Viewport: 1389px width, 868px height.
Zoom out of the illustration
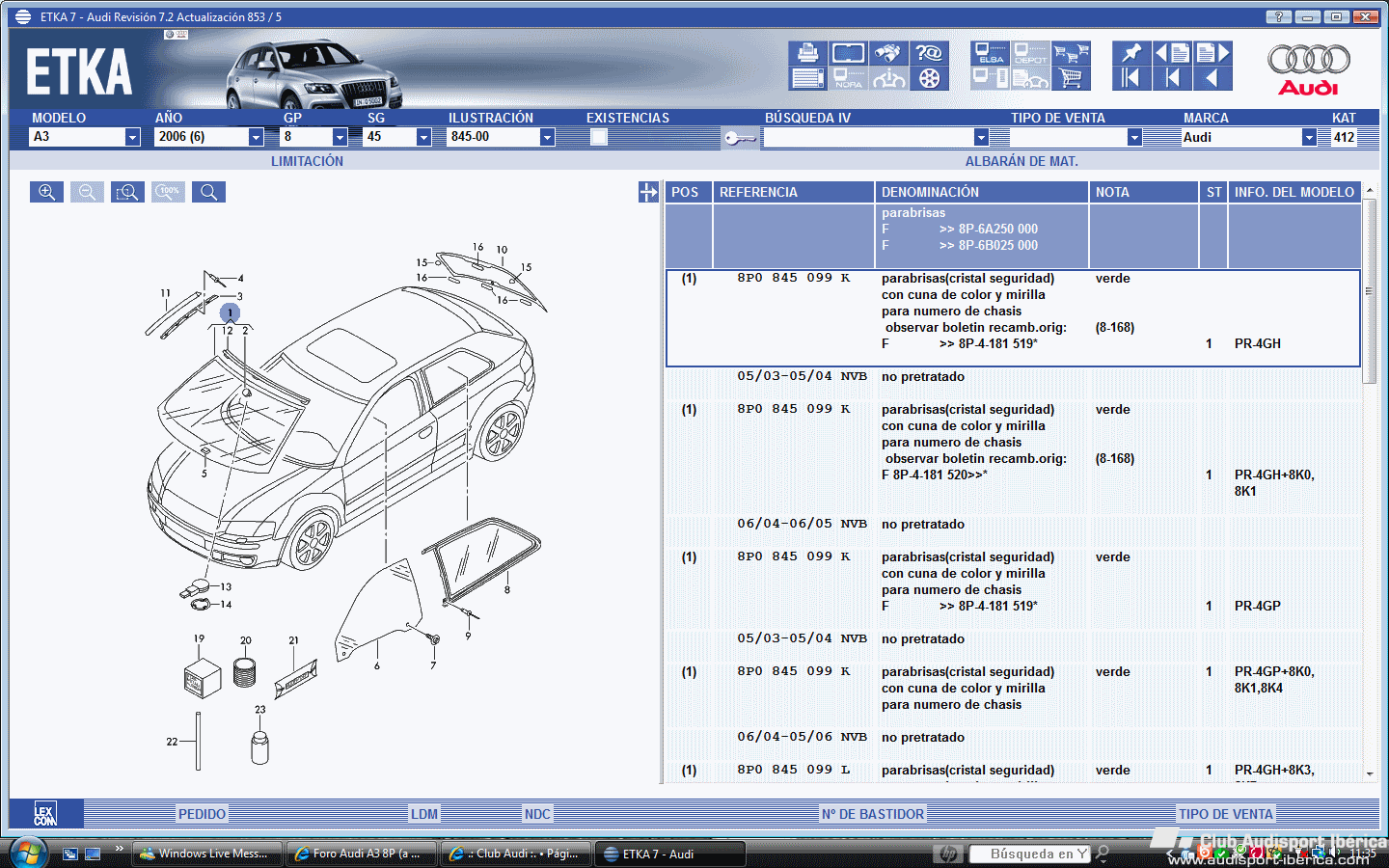(x=87, y=192)
